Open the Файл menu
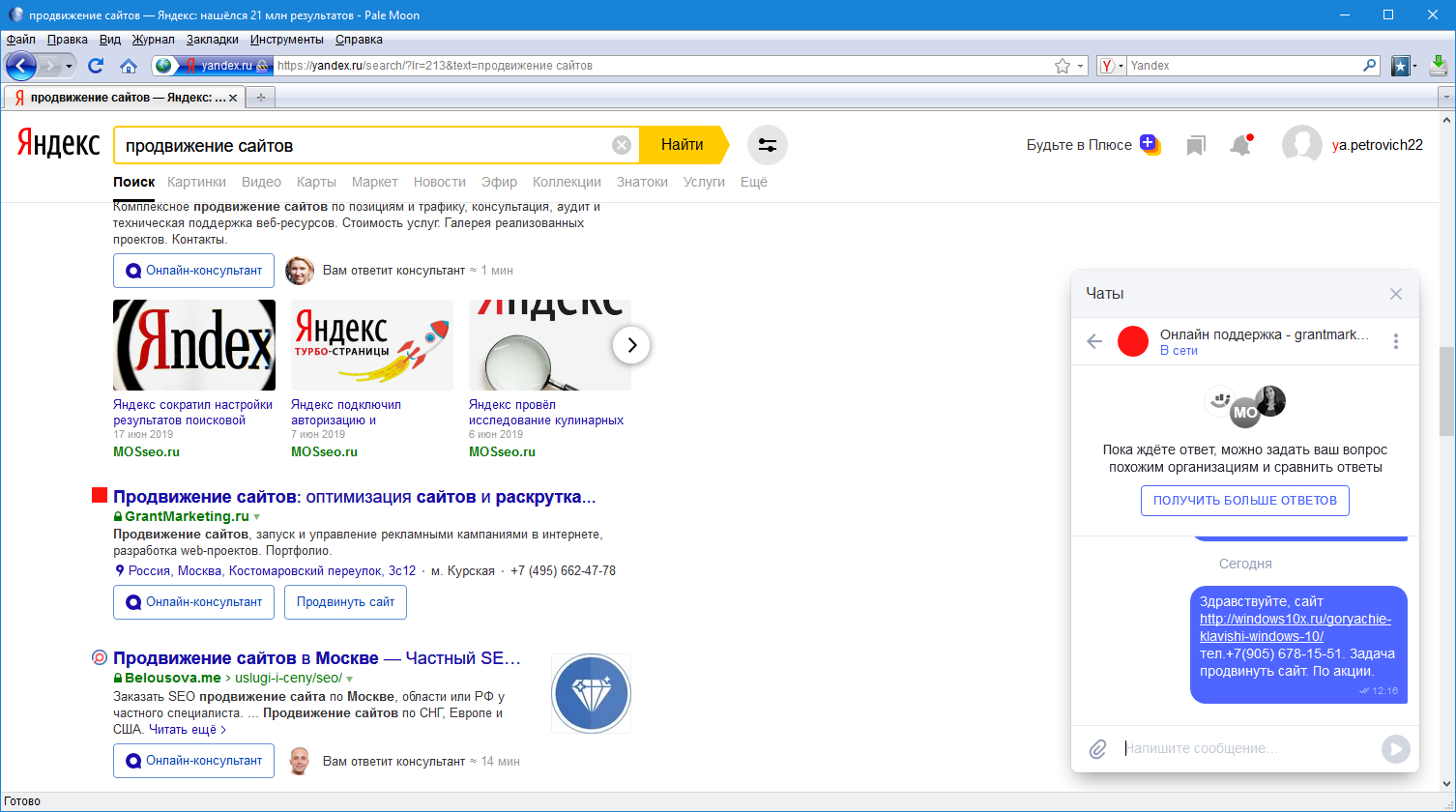 click(x=21, y=40)
